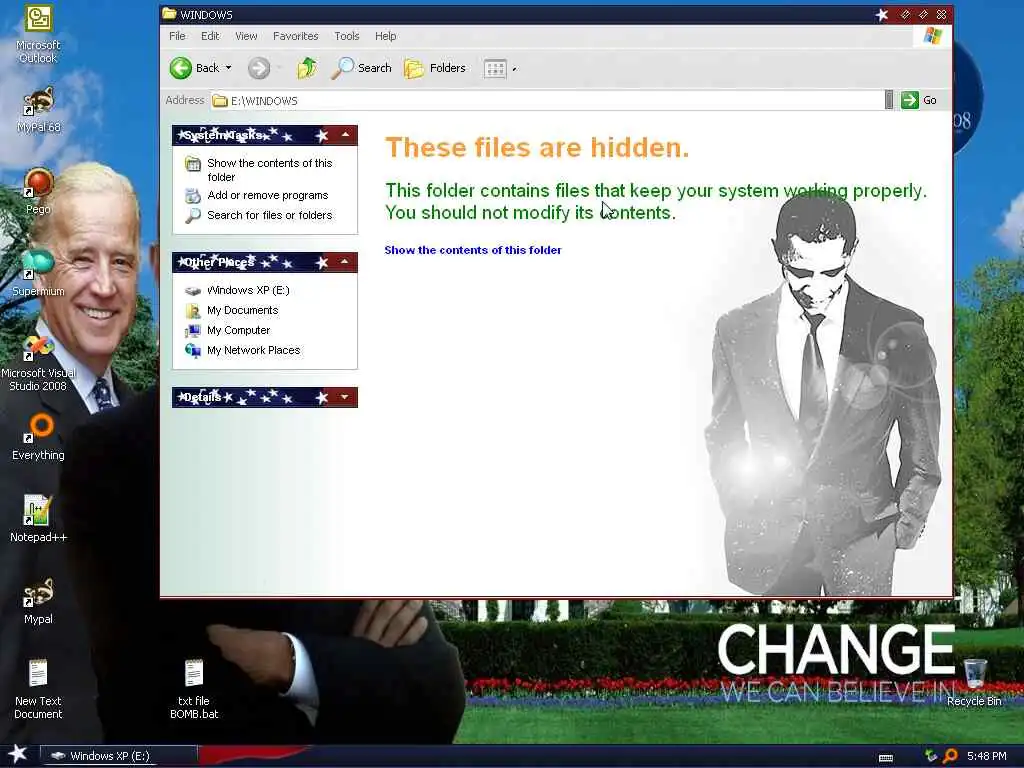The image size is (1024, 768).
Task: Click 'Add or remove programs' task
Action: pyautogui.click(x=268, y=195)
